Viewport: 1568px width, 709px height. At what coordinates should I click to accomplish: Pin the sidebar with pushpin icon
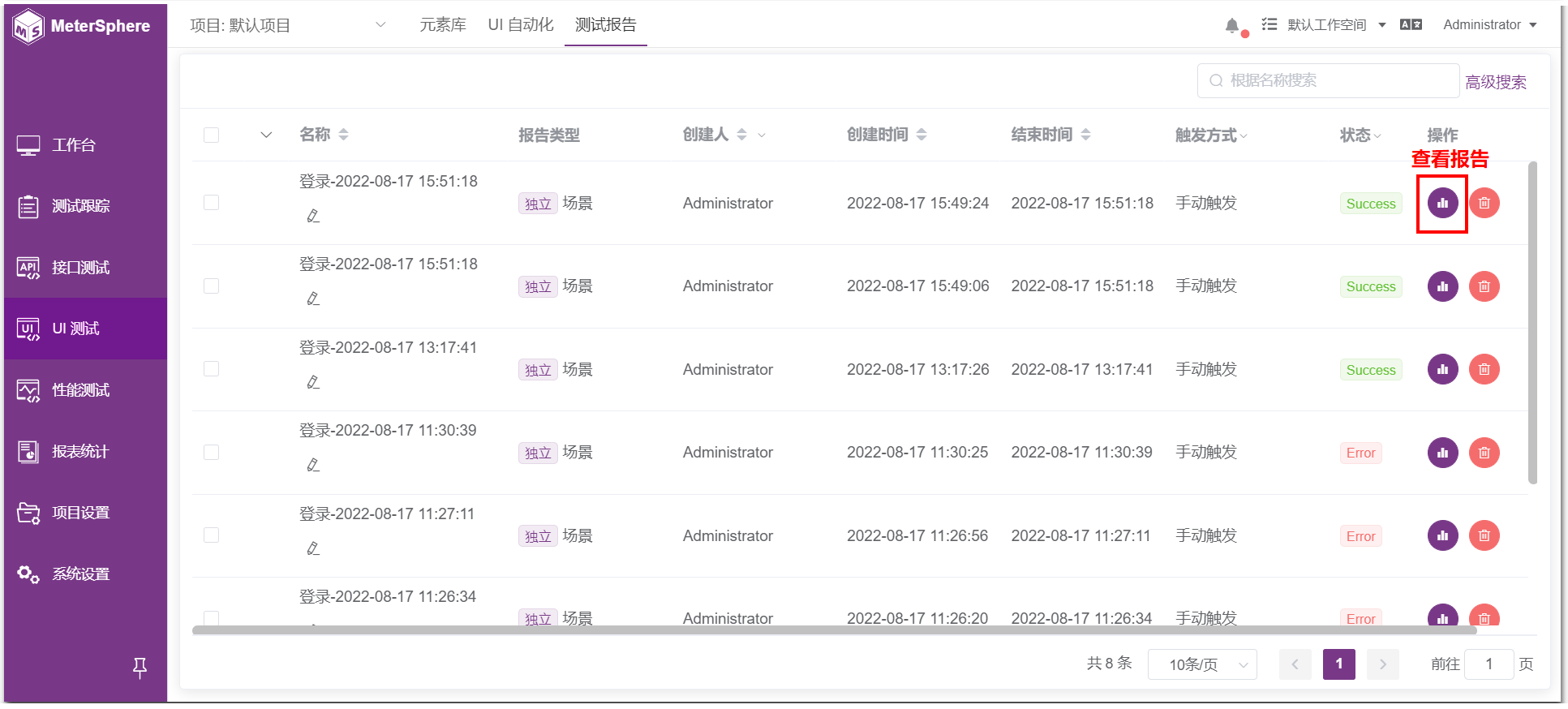[140, 668]
